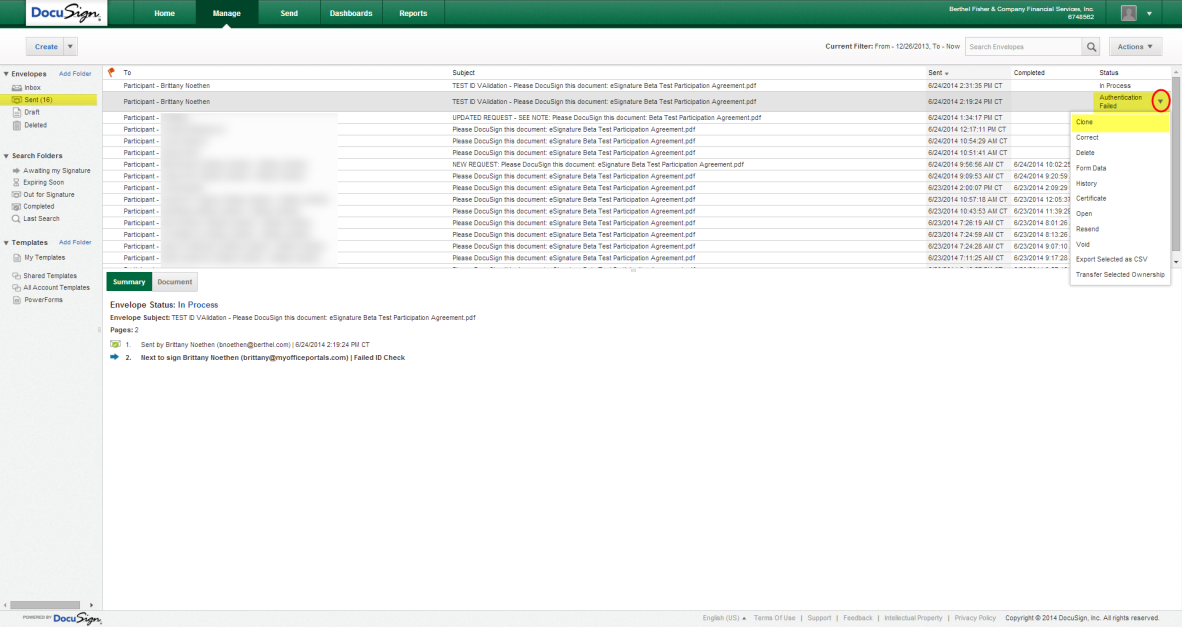Viewport: 1182px width, 627px height.
Task: Click the Create button
Action: pyautogui.click(x=46, y=47)
